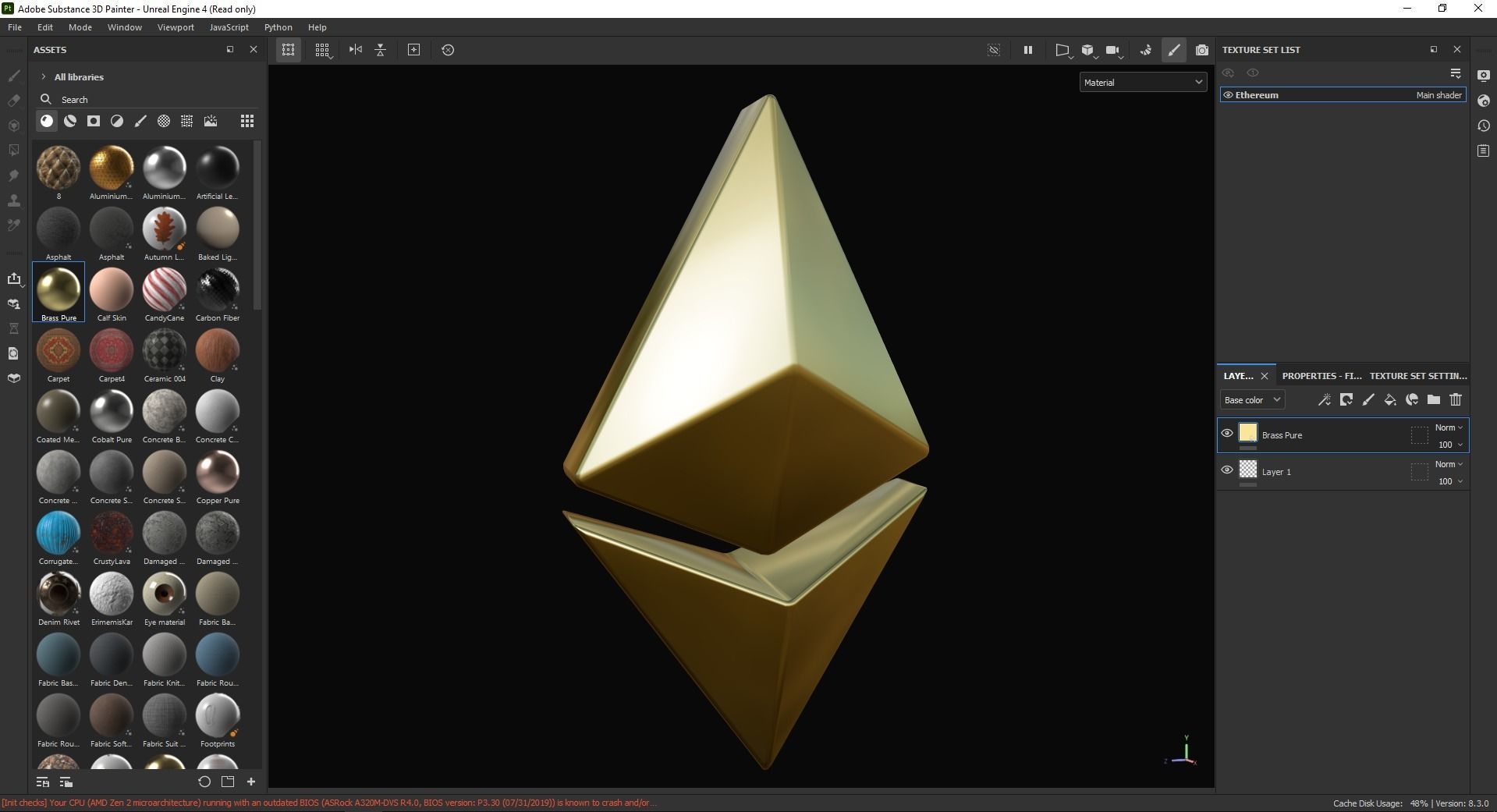Add an effect to the layer

pos(1324,400)
